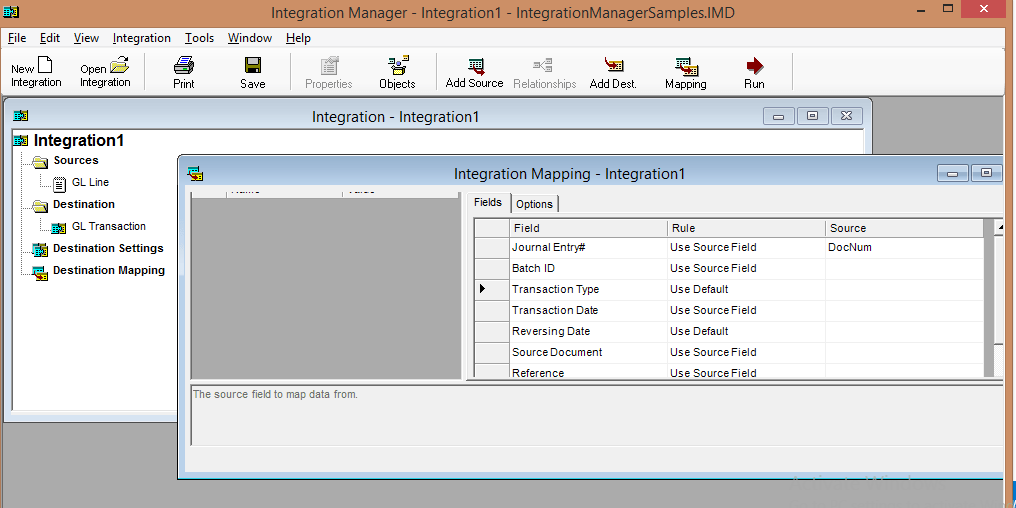Click the Sources folder icon in the tree

(x=41, y=161)
